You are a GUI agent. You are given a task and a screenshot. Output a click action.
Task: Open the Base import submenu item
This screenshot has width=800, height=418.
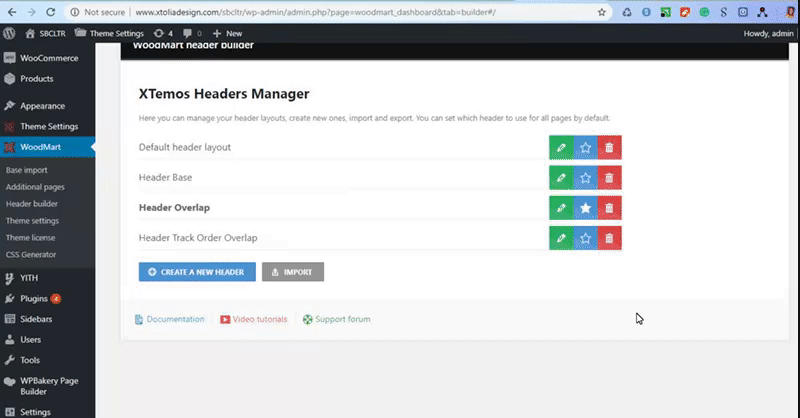tap(27, 170)
